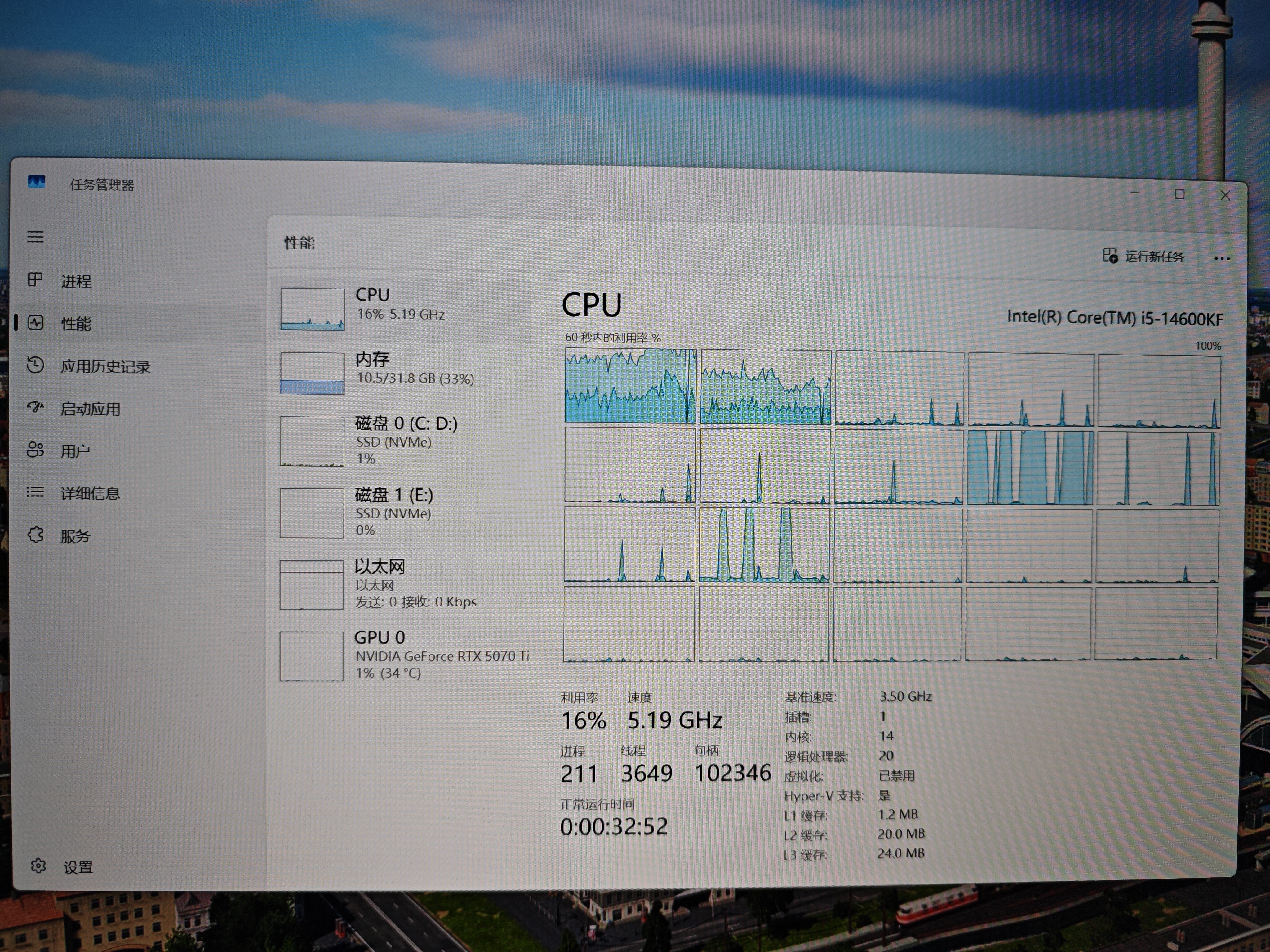Click 运行新任务 (Run new task)

click(x=1144, y=257)
